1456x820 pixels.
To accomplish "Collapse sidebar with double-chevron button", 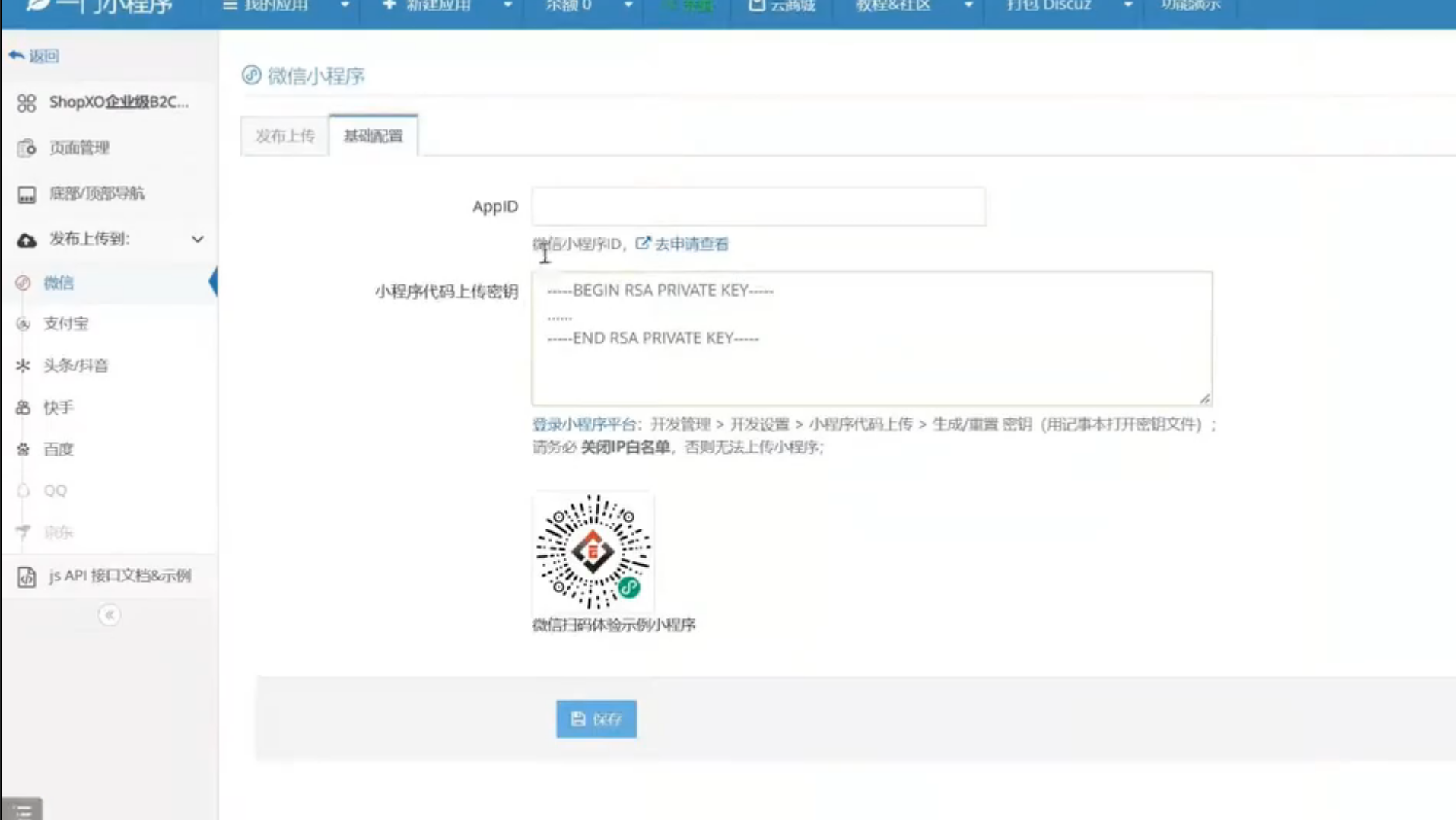I will (x=109, y=615).
